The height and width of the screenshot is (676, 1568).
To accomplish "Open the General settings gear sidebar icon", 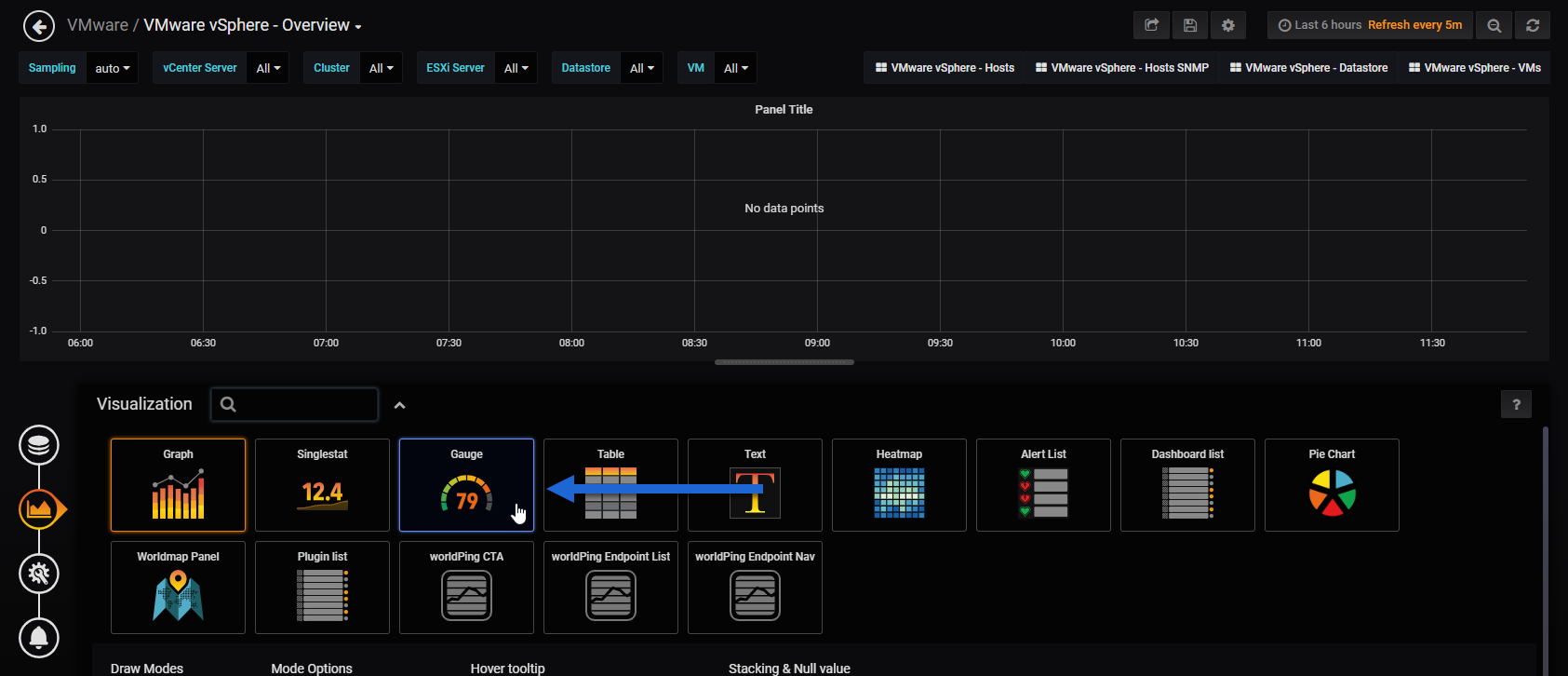I will pos(39,574).
